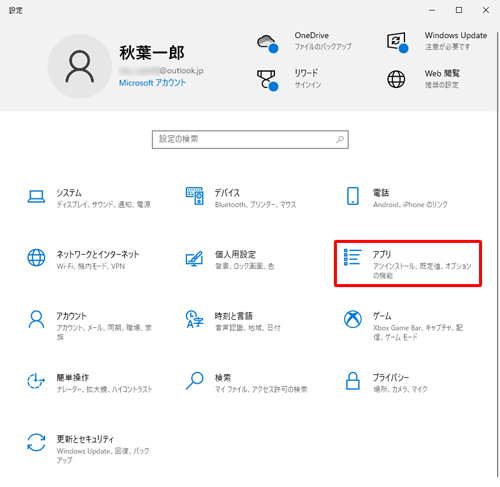Click the アプリ list icon
Image resolution: width=500 pixels, height=487 pixels.
353,257
